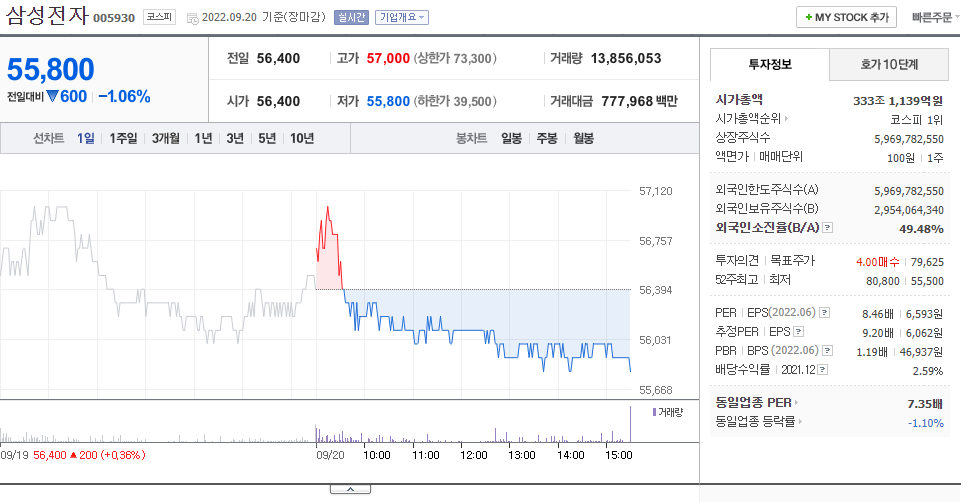Click the 거래대금 value 777,968 백만

click(639, 101)
